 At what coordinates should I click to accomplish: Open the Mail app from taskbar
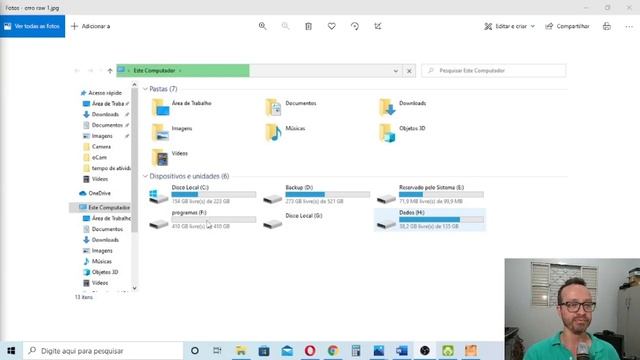pos(287,351)
